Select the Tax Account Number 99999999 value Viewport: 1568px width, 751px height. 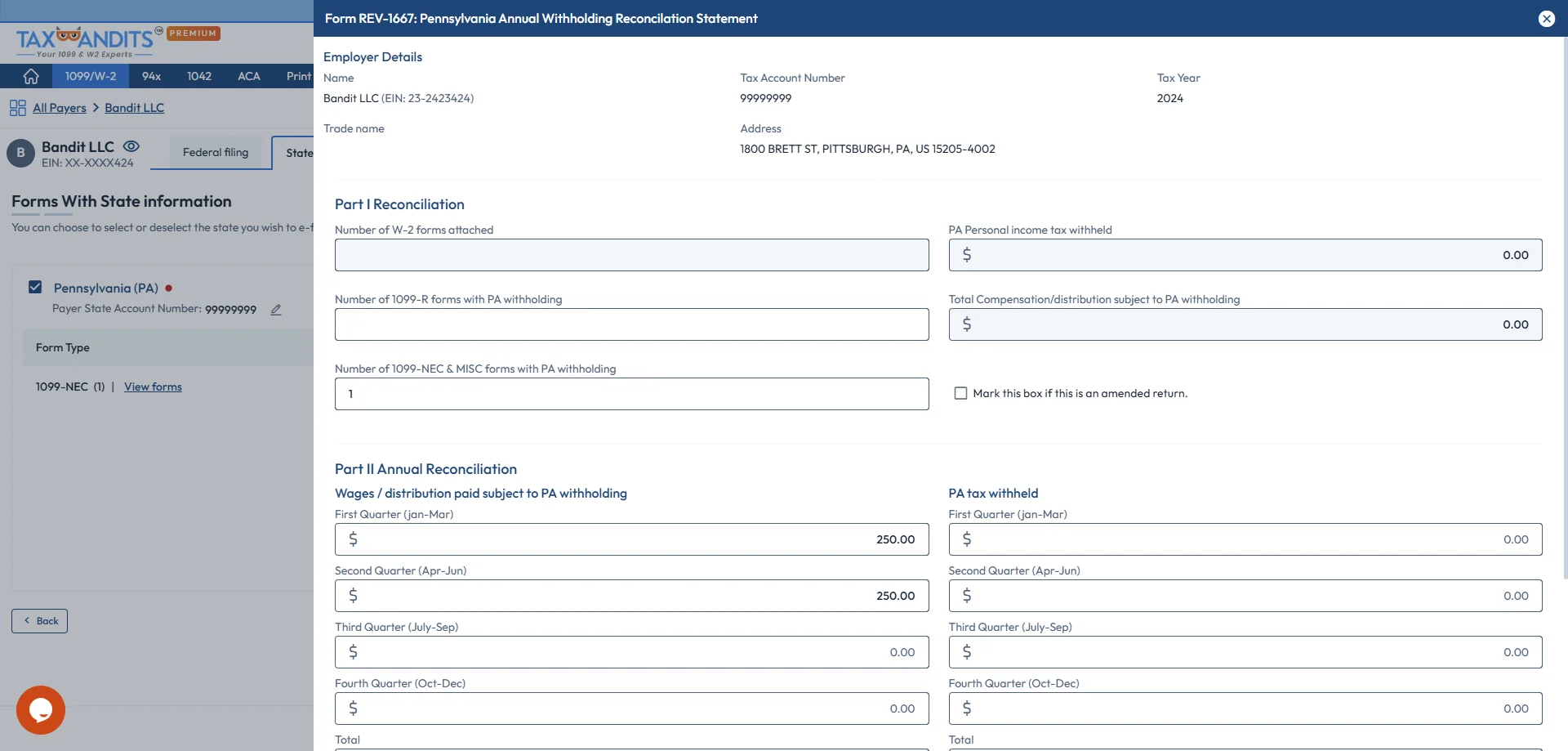point(765,98)
